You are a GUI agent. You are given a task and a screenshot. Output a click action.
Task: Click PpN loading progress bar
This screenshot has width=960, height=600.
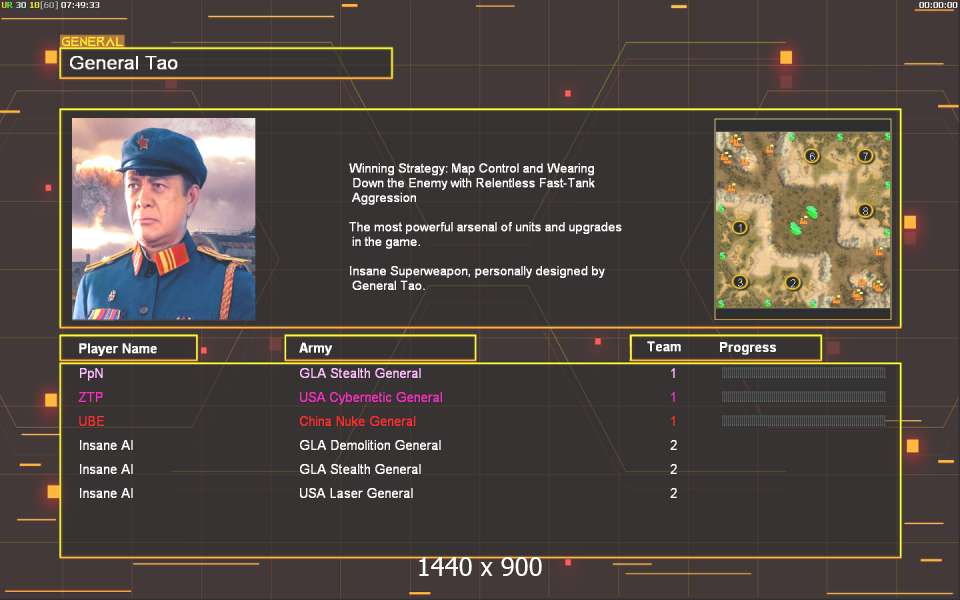pyautogui.click(x=803, y=373)
